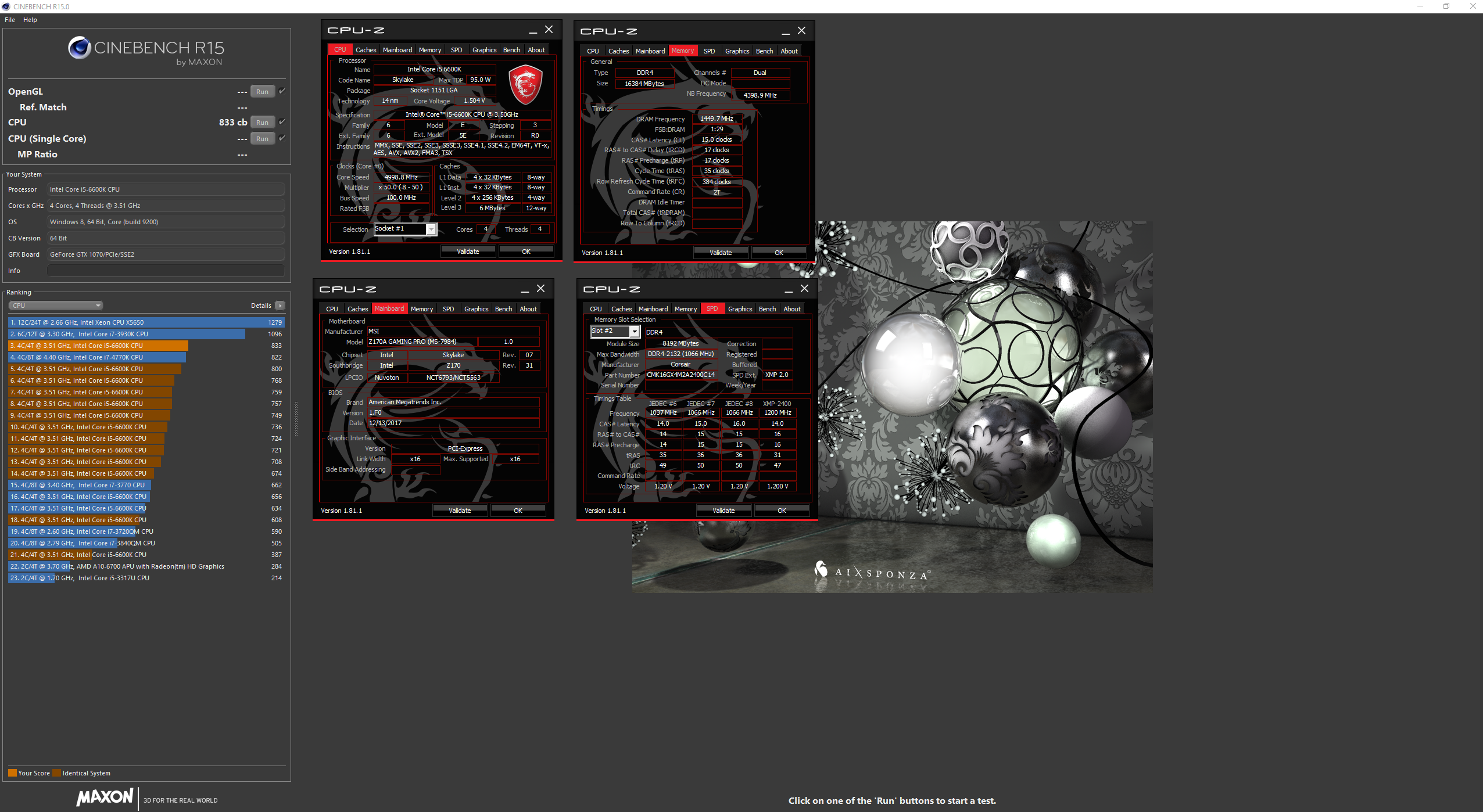The width and height of the screenshot is (1483, 812).
Task: Switch to Caches tab in processor window
Action: point(366,50)
